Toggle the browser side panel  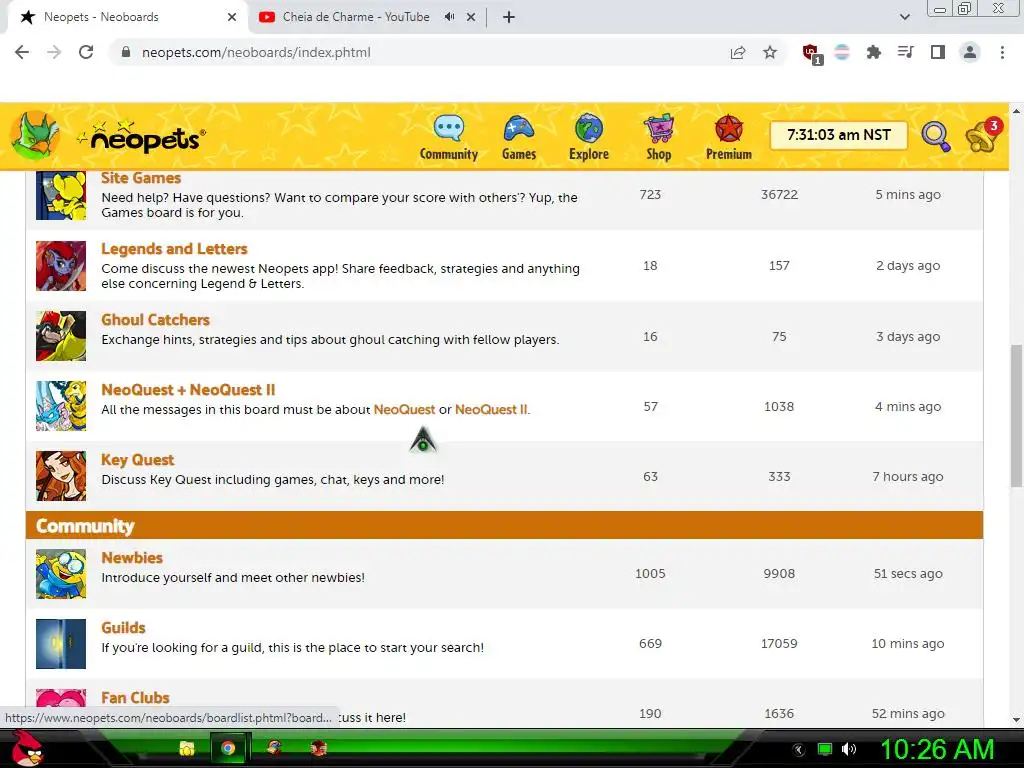pos(938,52)
